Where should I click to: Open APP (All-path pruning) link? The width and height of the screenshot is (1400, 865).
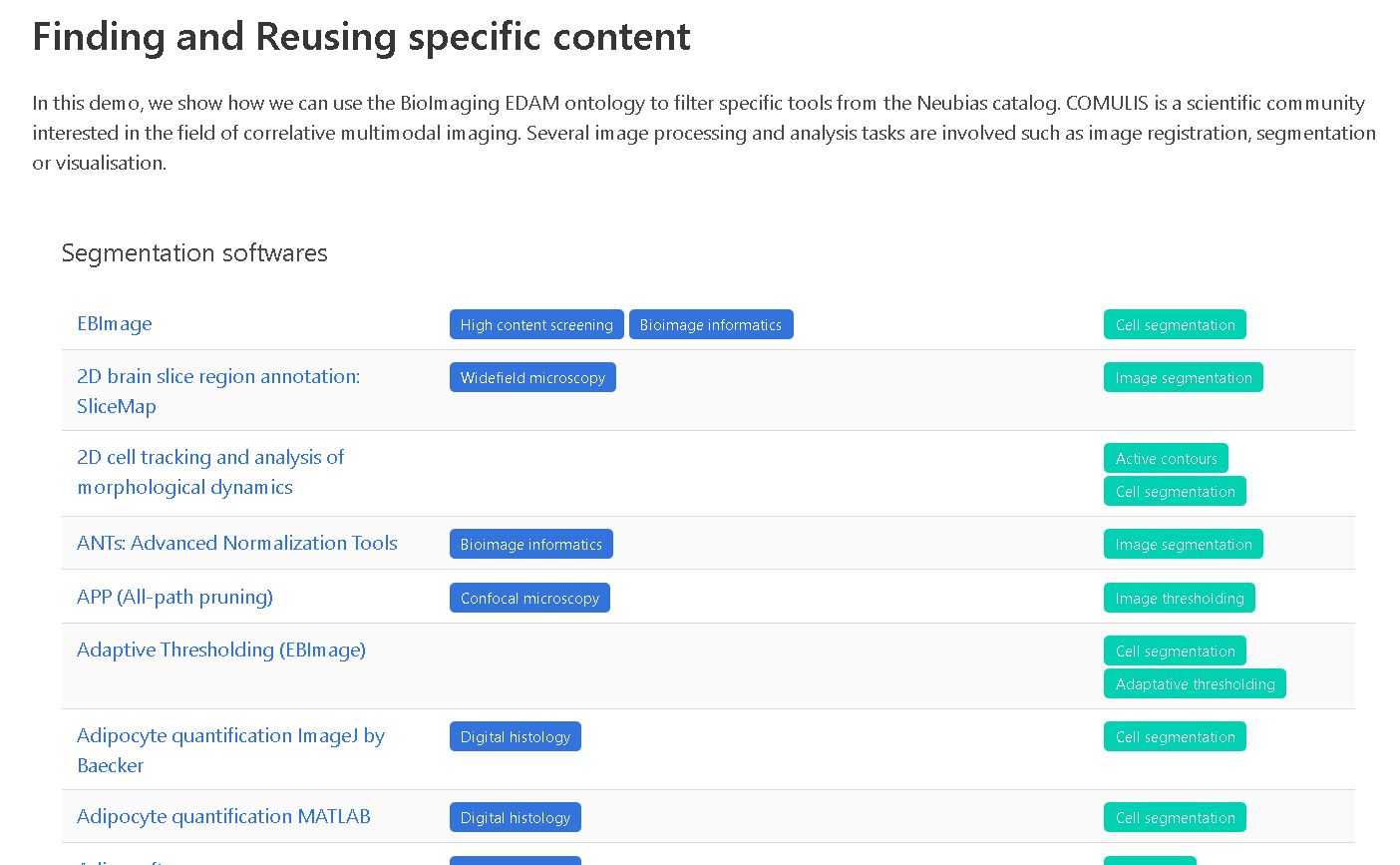(x=175, y=598)
